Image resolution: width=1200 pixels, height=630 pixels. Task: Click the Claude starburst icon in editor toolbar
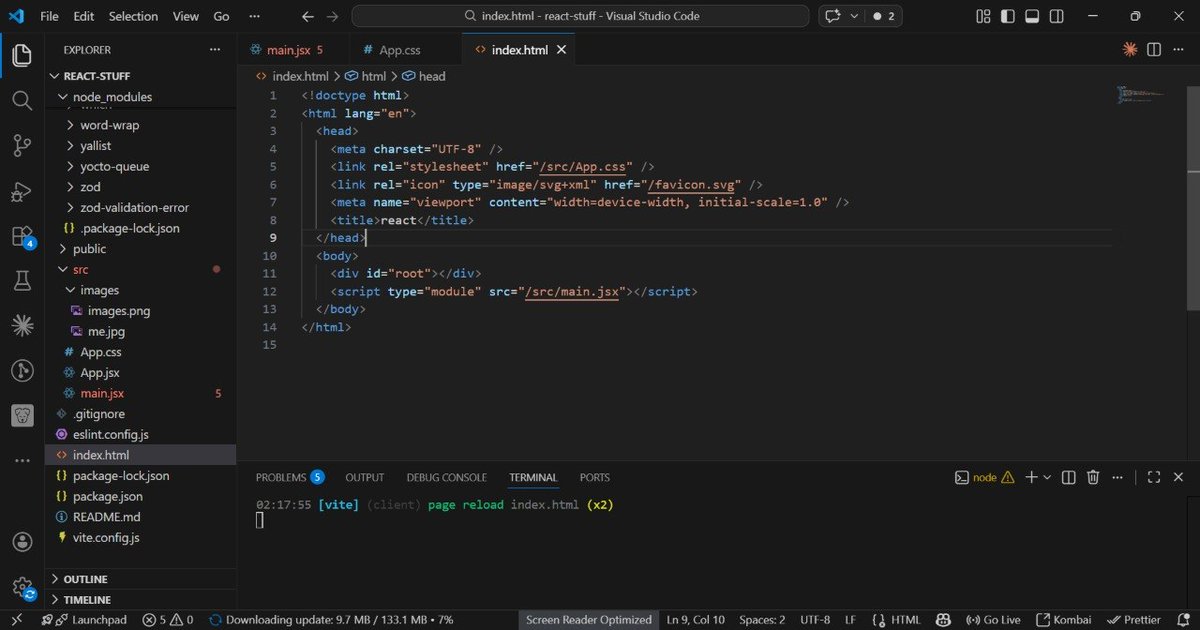click(x=1130, y=49)
